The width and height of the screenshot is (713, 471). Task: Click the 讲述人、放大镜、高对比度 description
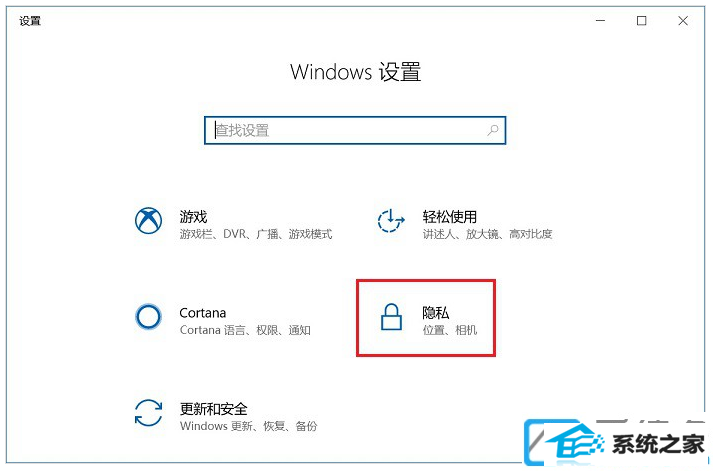(x=487, y=234)
